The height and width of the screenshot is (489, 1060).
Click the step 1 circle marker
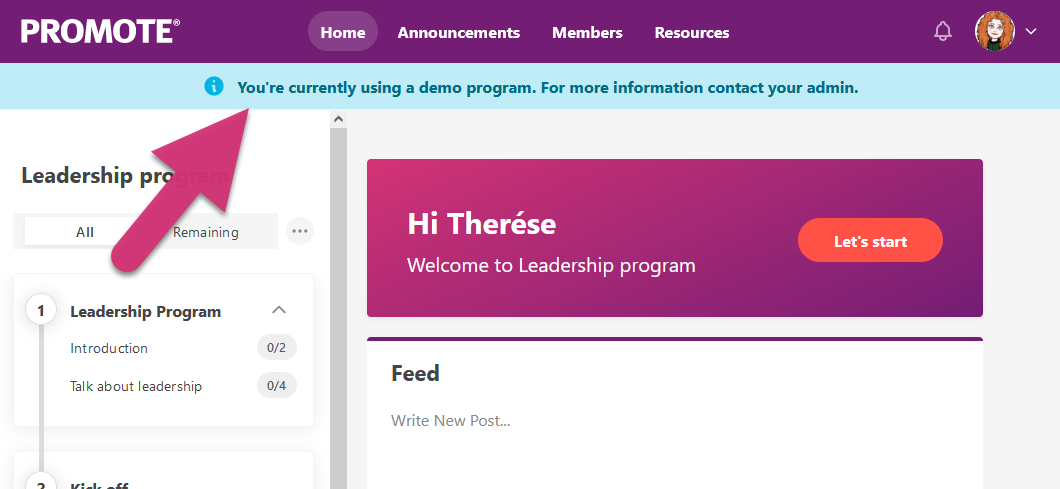pos(41,311)
